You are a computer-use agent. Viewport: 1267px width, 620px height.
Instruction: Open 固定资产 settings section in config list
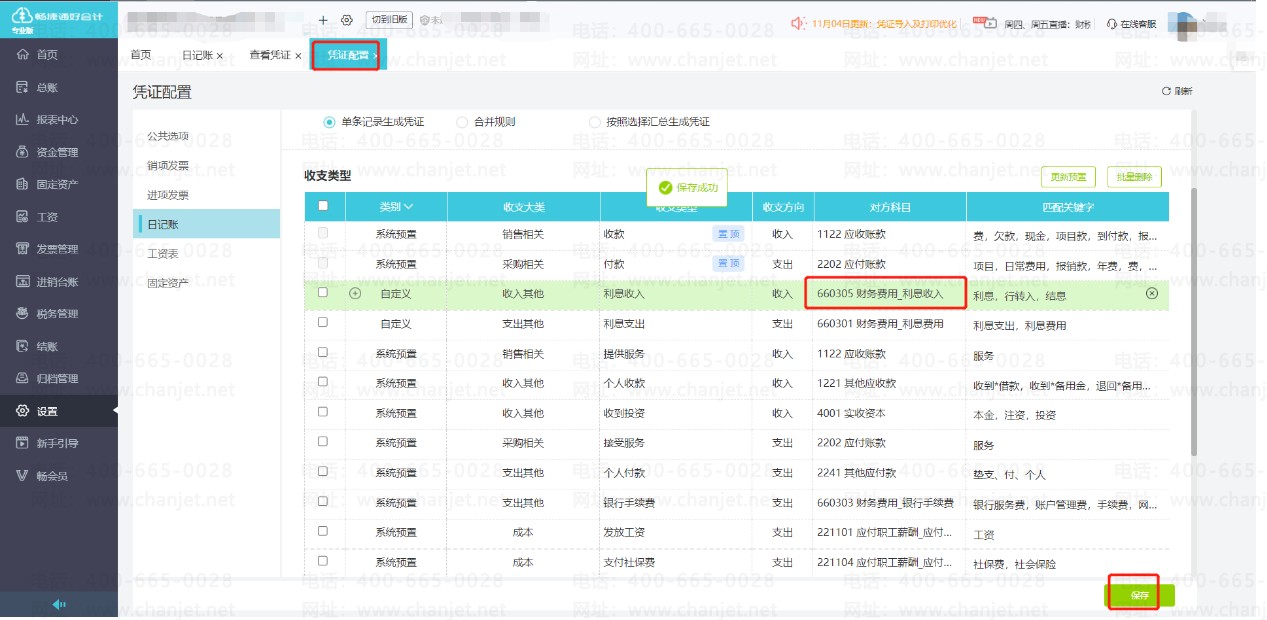168,283
